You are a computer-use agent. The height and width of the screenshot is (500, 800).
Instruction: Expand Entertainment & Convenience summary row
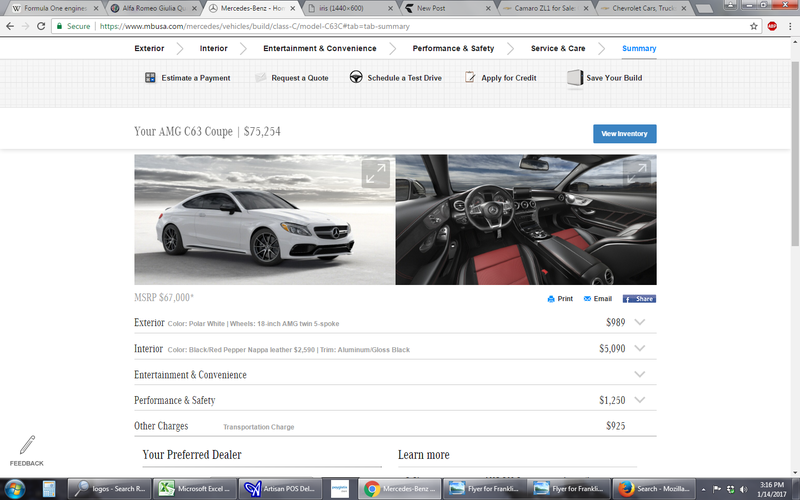(x=639, y=374)
